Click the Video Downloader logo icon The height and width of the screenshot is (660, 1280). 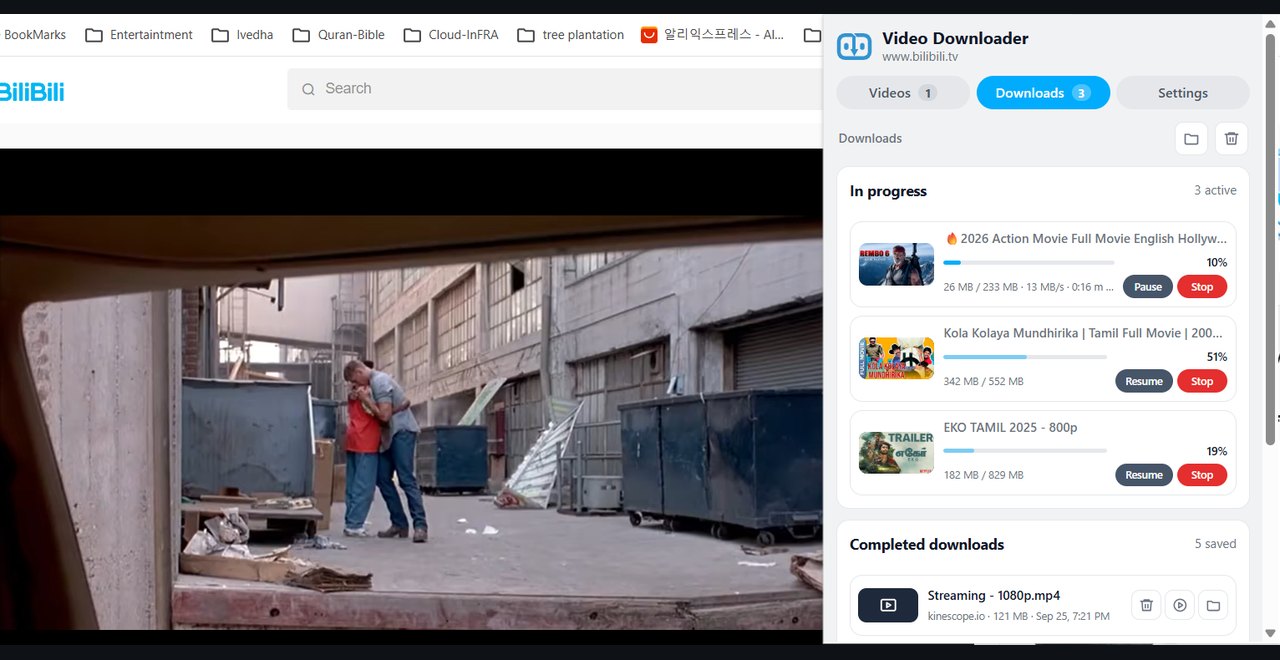click(x=854, y=46)
